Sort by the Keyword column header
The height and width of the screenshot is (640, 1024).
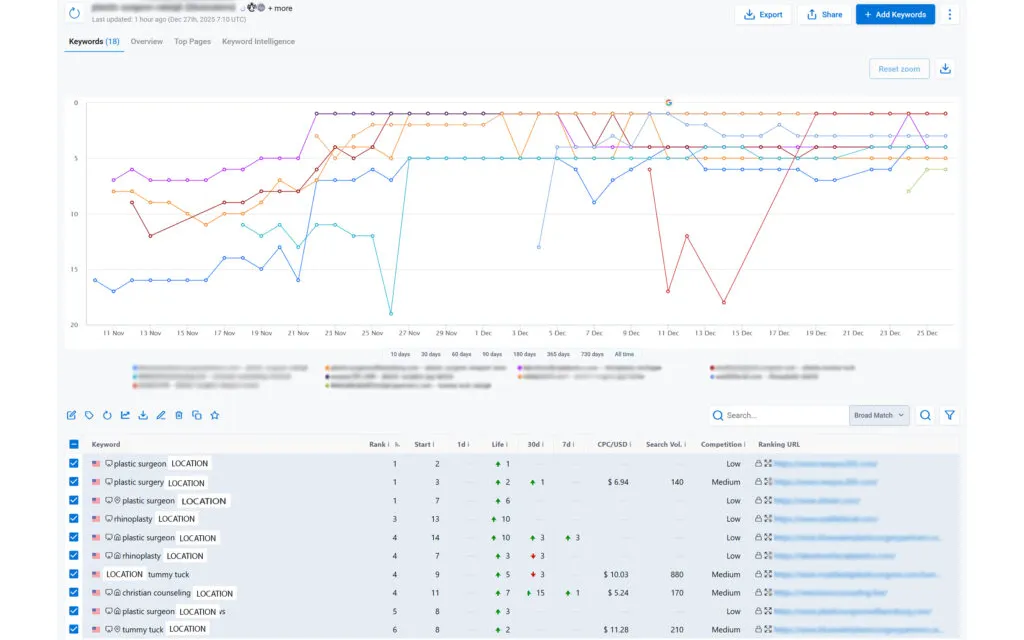pos(106,444)
